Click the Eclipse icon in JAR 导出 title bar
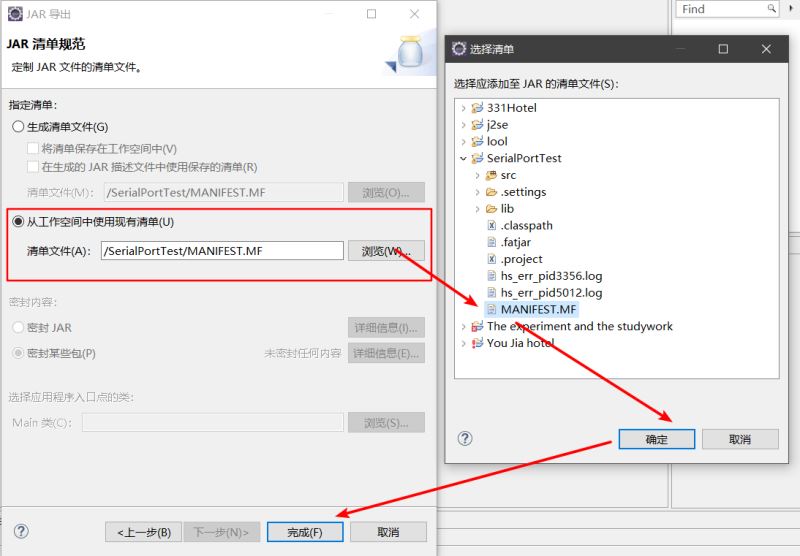The height and width of the screenshot is (556, 800). point(15,14)
